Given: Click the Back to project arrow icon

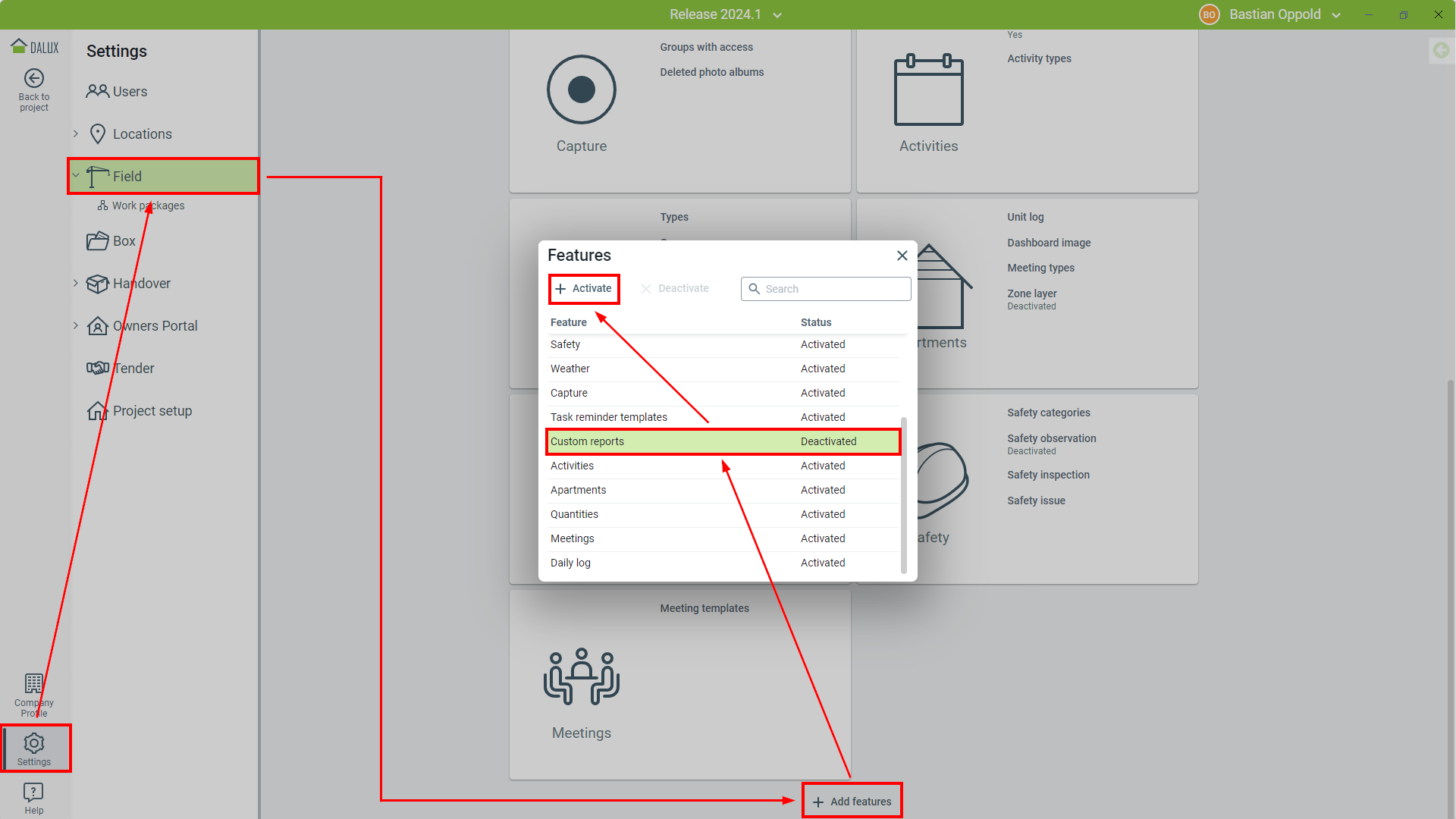Looking at the screenshot, I should click(34, 79).
